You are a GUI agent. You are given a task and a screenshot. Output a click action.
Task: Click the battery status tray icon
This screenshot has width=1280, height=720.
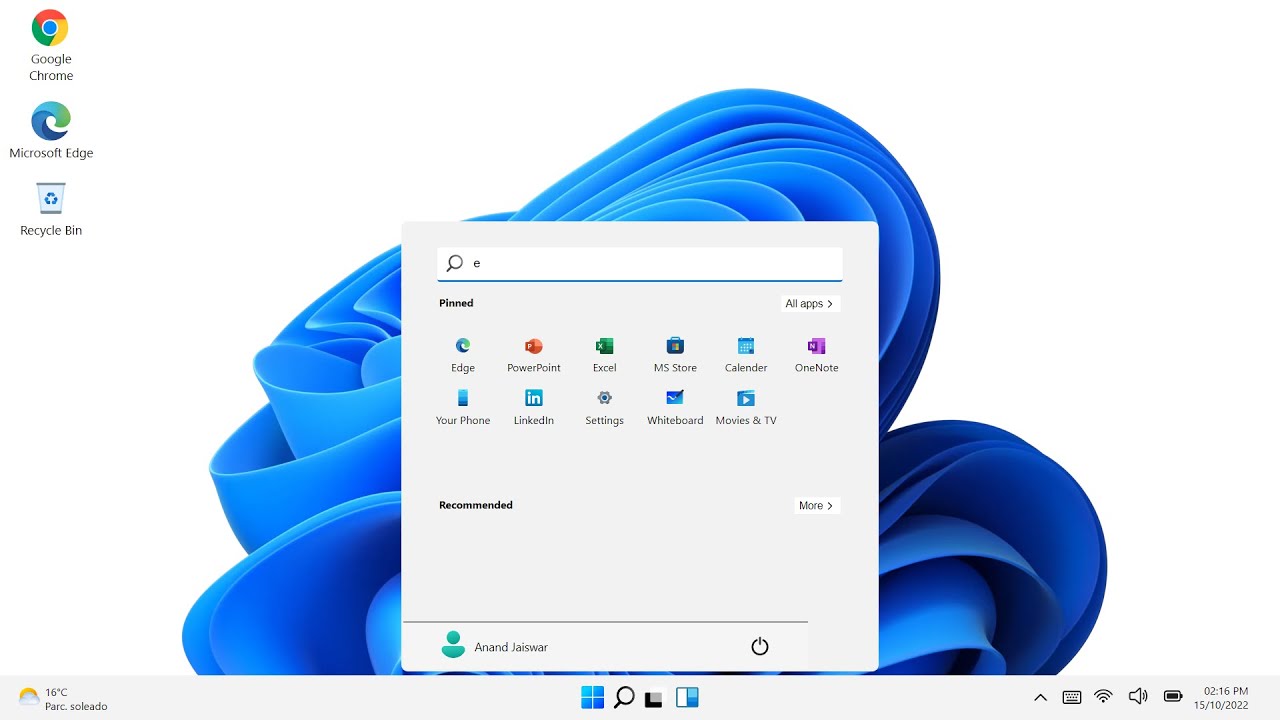(x=1173, y=697)
